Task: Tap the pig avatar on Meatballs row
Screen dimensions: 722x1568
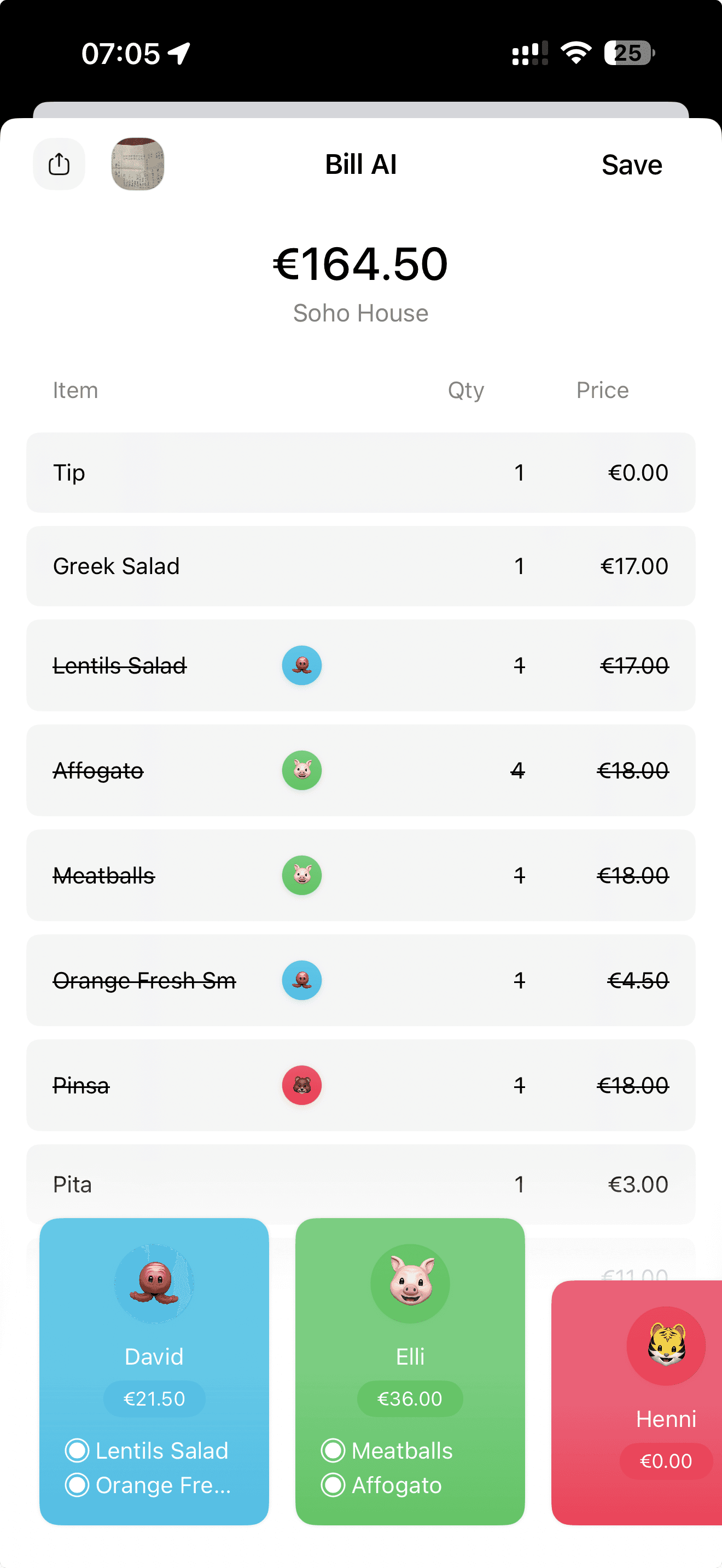Action: point(302,875)
